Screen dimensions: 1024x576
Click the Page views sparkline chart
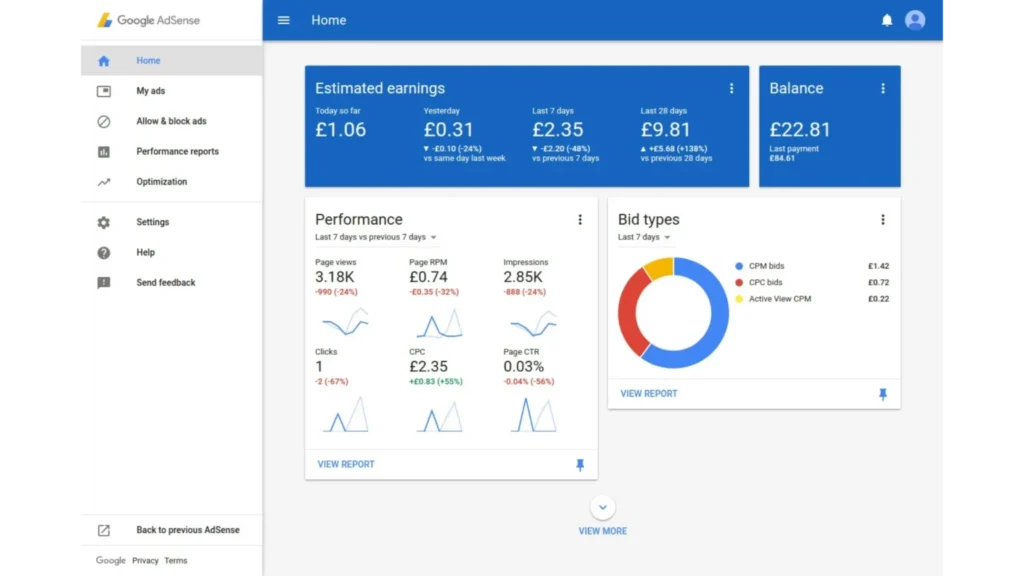pyautogui.click(x=345, y=322)
